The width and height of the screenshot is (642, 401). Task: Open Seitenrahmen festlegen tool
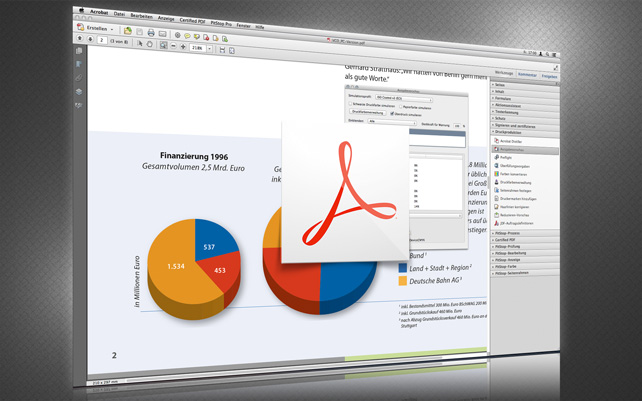(513, 190)
